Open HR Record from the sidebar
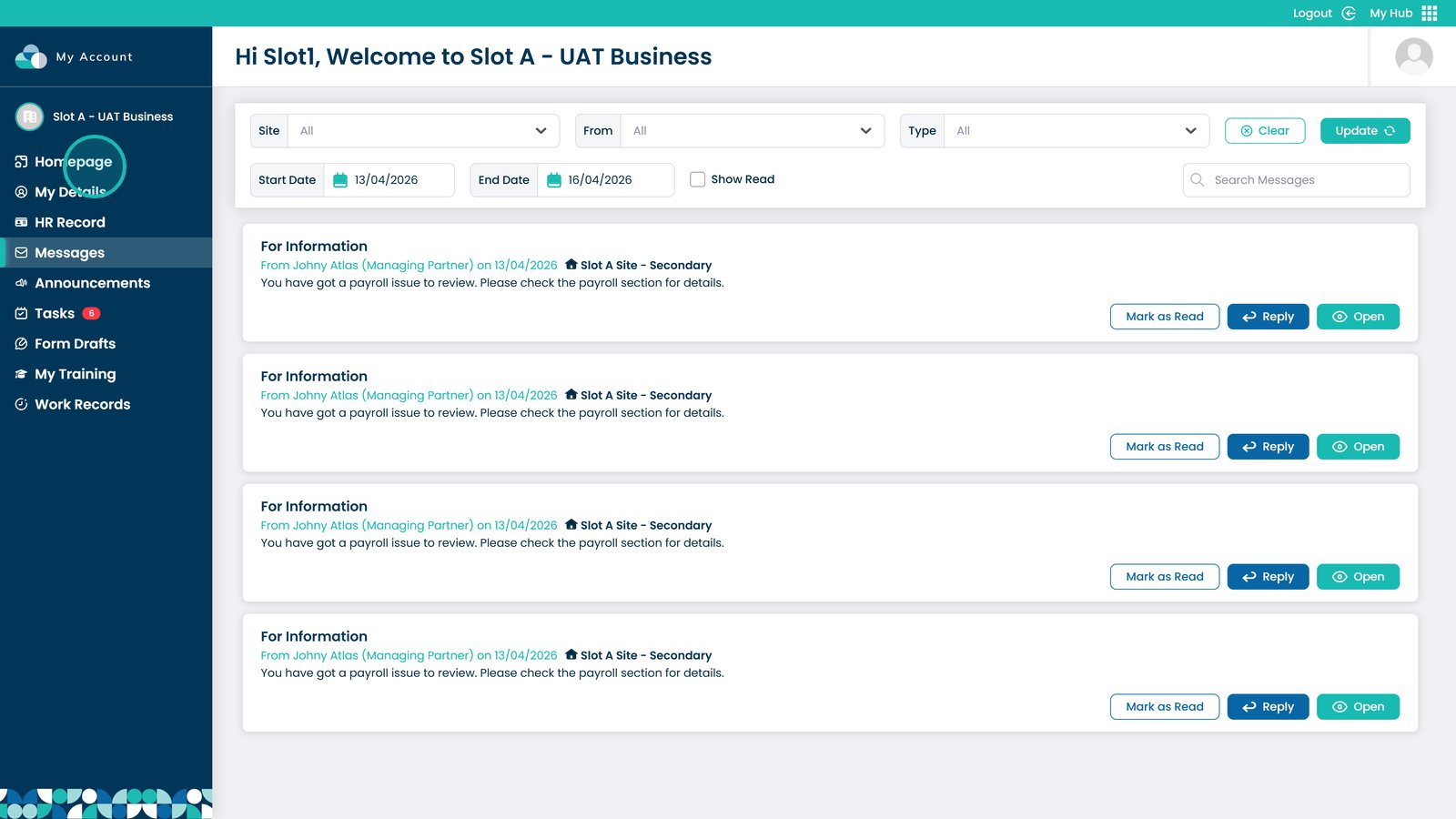Image resolution: width=1456 pixels, height=819 pixels. tap(69, 222)
